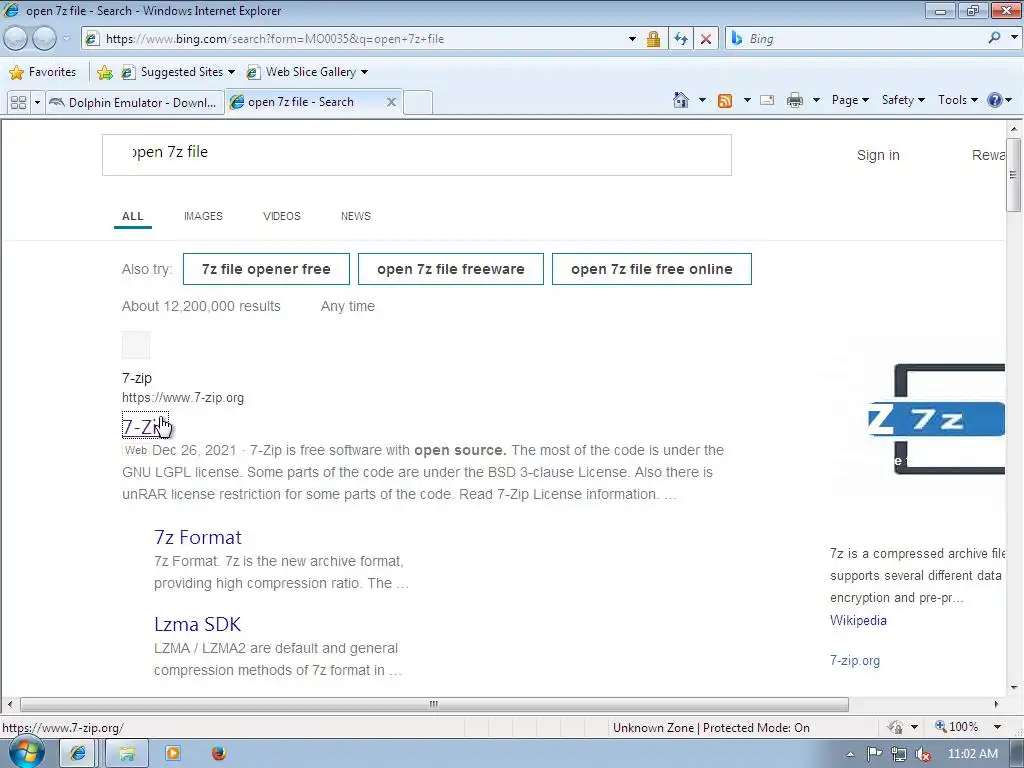
Task: Click the Wikipedia link in sidebar
Action: (x=858, y=620)
